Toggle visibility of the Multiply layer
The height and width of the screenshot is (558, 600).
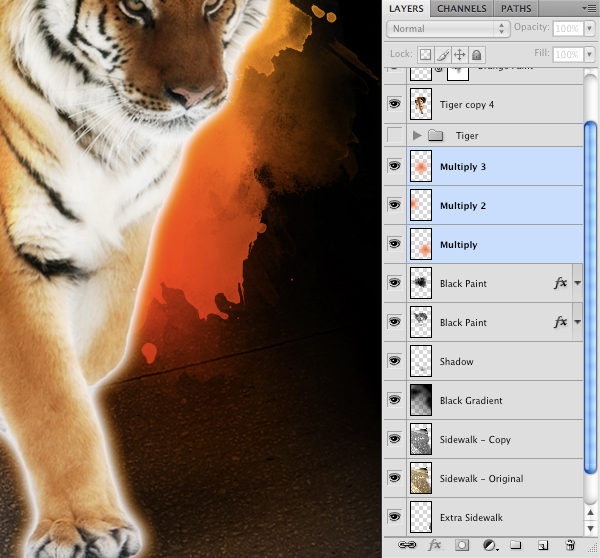click(395, 244)
